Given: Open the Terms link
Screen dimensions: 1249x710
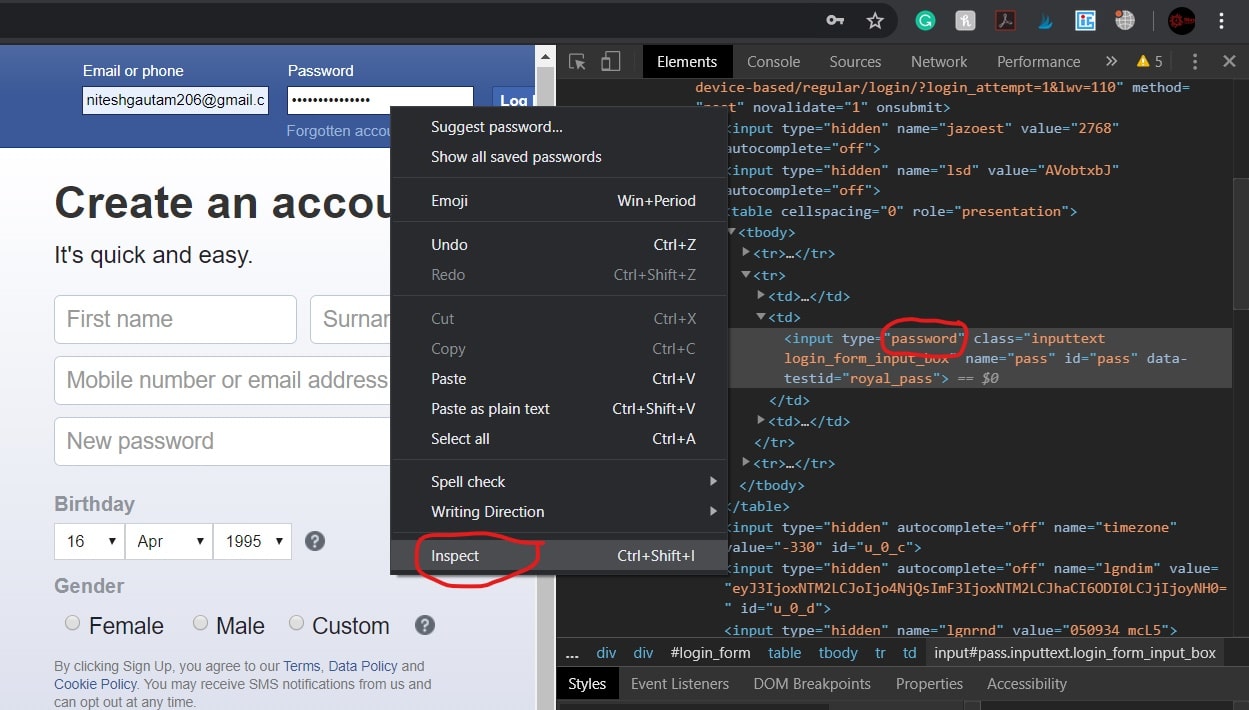Looking at the screenshot, I should pyautogui.click(x=302, y=666).
